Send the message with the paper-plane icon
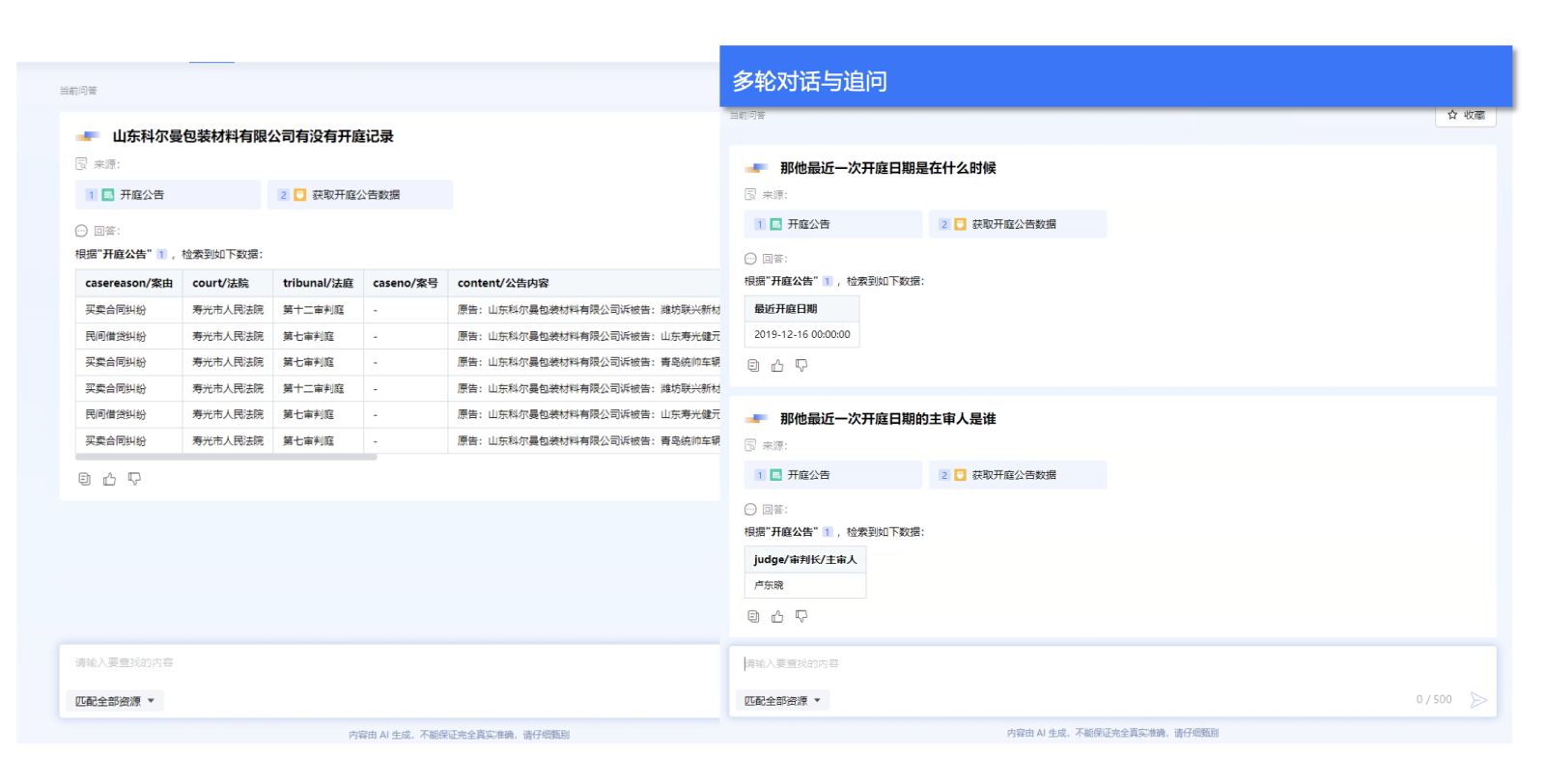Viewport: 1545px width, 784px height. click(x=1478, y=700)
